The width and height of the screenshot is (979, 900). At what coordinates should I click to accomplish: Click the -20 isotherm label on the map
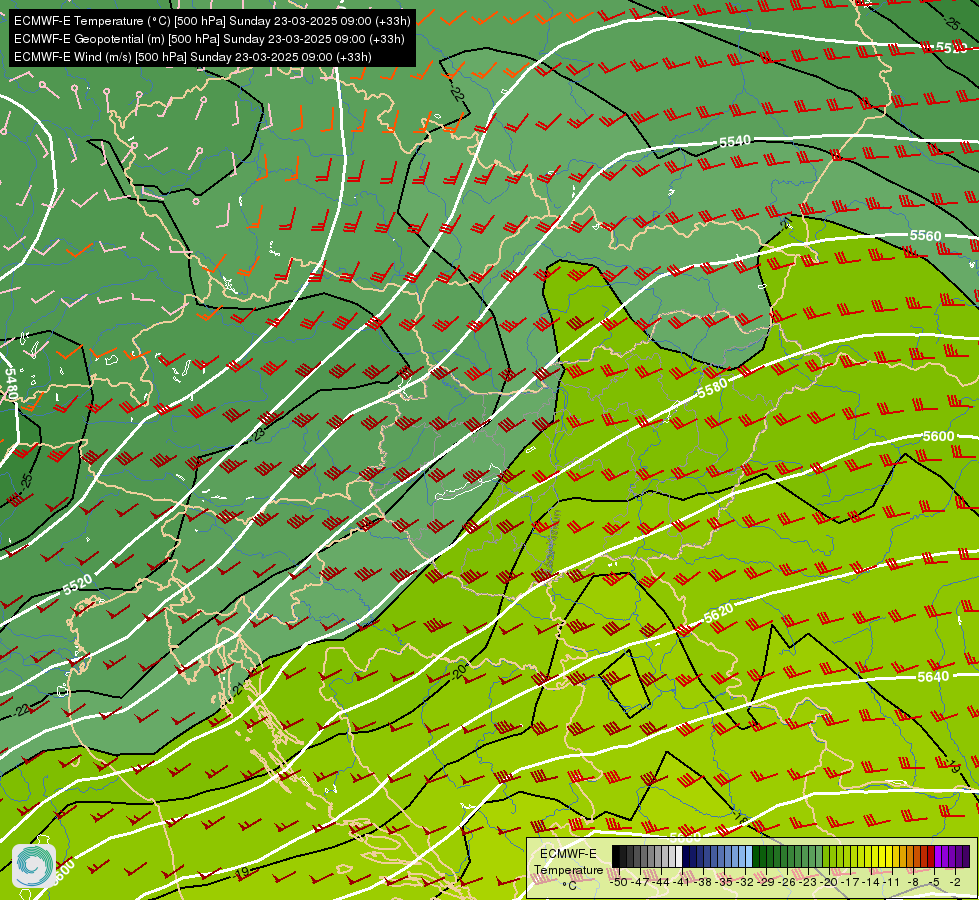(x=458, y=672)
